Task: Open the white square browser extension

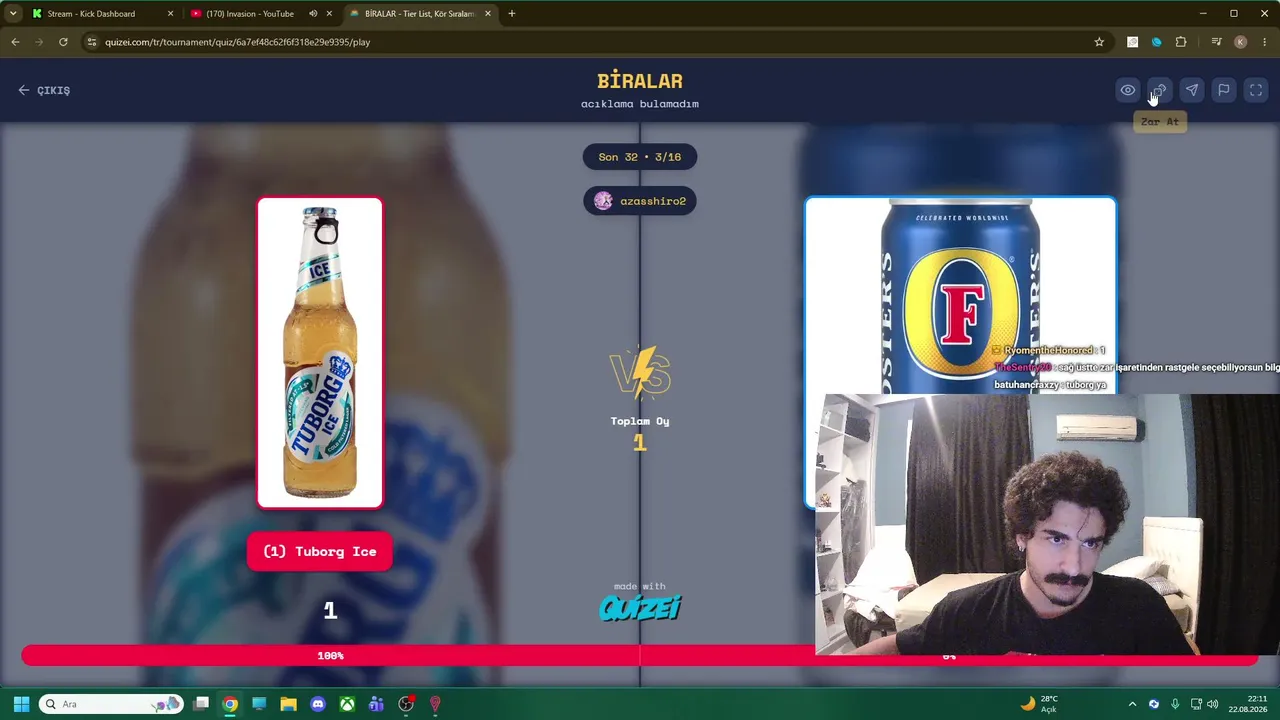Action: click(1132, 42)
